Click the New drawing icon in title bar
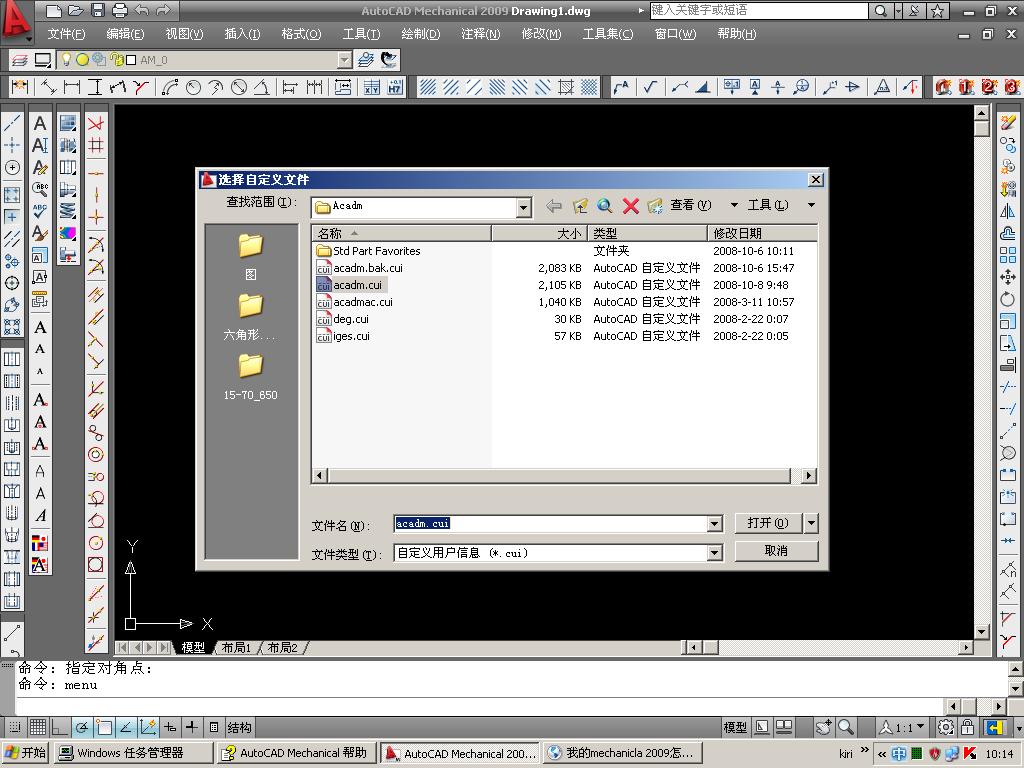Screen dimensions: 1024x768 click(54, 10)
